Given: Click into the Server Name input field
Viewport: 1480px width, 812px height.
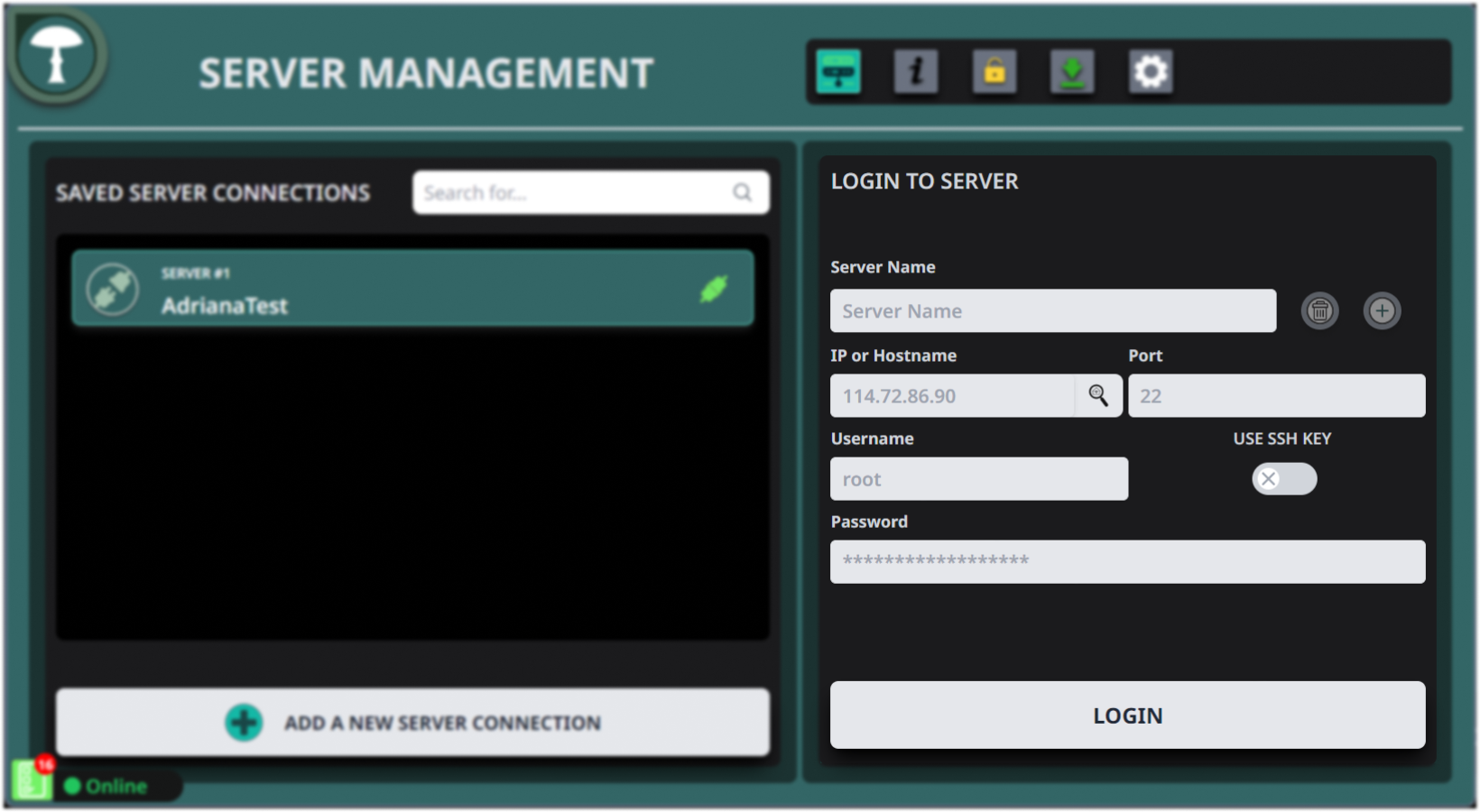Looking at the screenshot, I should (x=1053, y=310).
